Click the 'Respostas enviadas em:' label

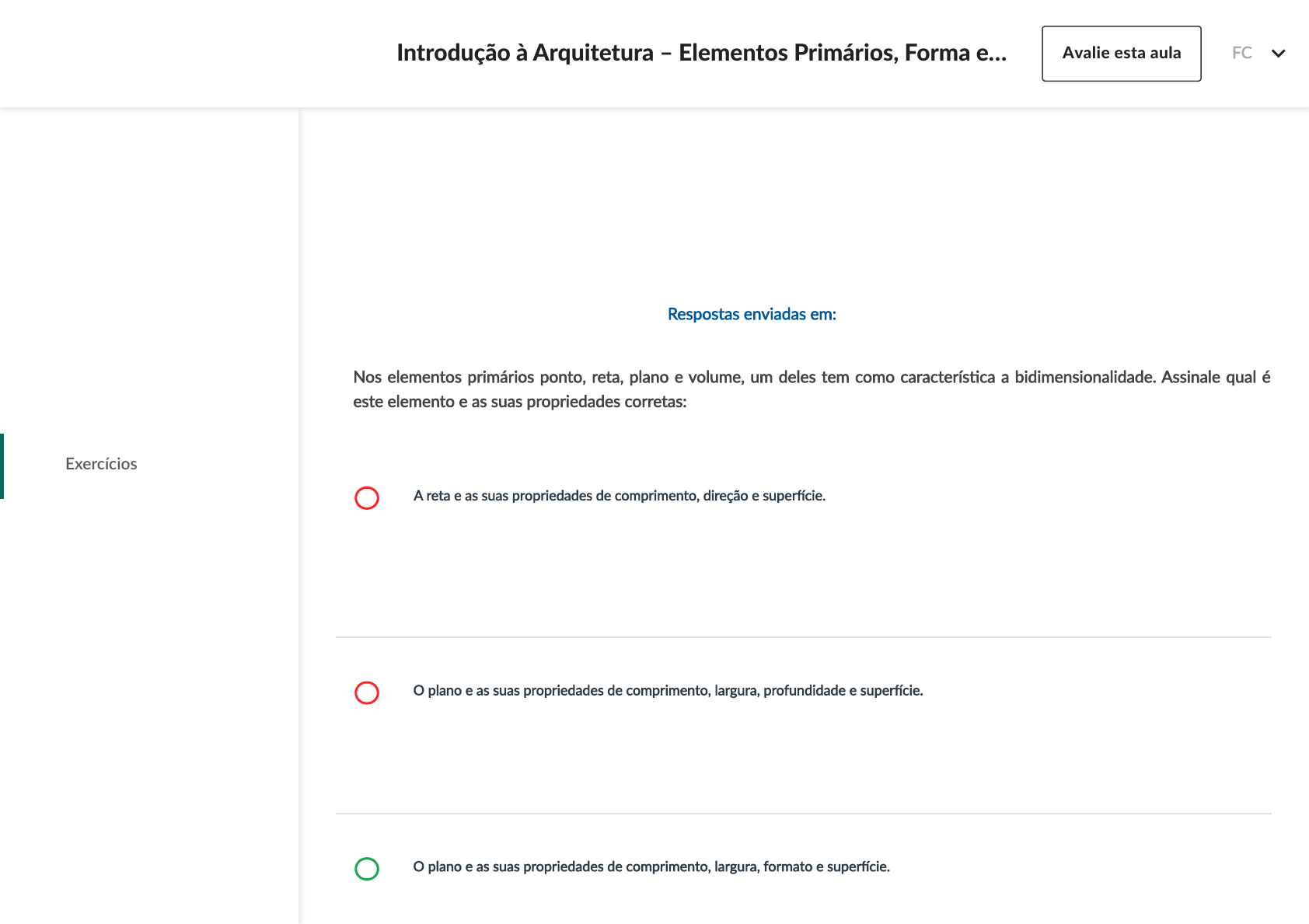[x=752, y=315]
